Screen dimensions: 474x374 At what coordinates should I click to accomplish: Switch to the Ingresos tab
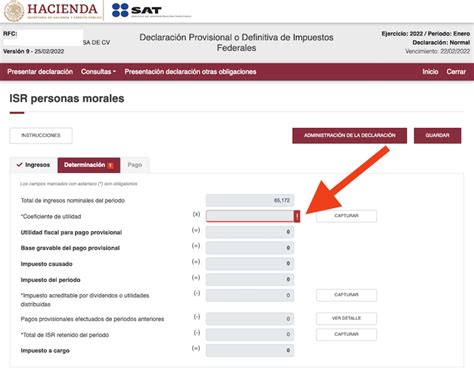[33, 165]
